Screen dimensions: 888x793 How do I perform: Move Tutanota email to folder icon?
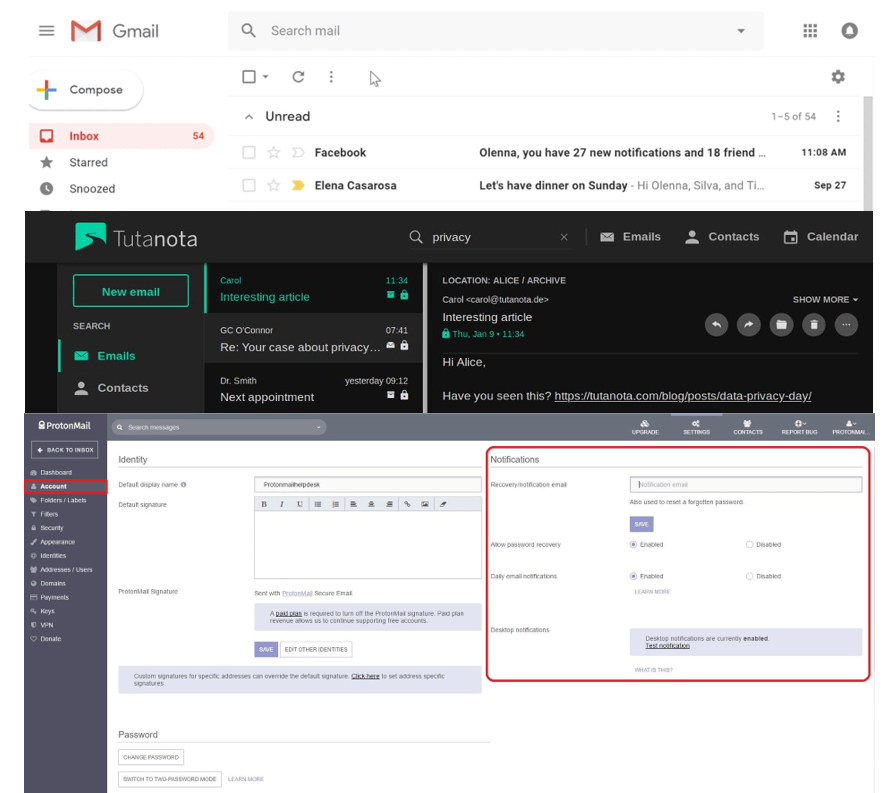click(x=781, y=325)
